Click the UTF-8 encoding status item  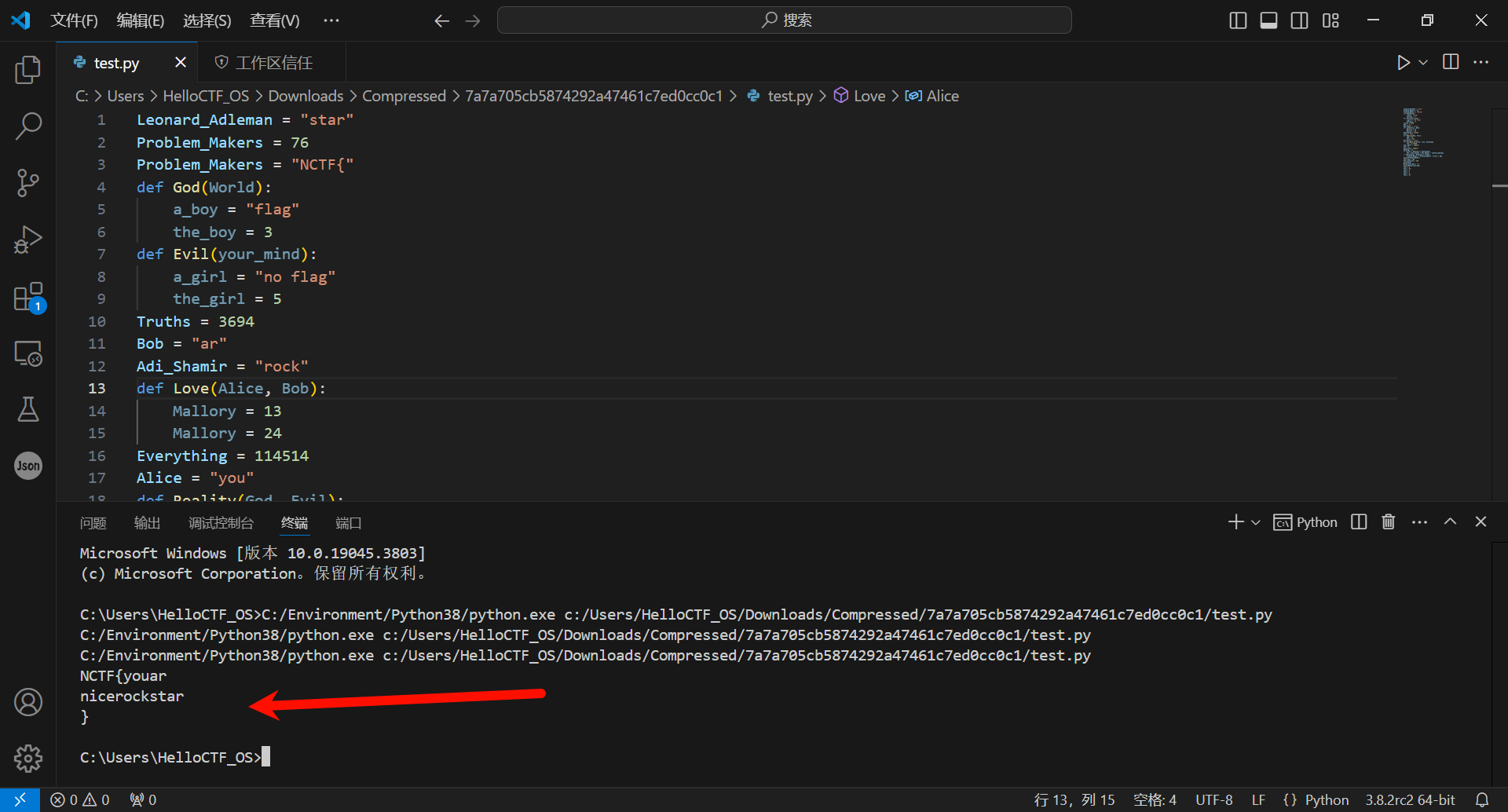pyautogui.click(x=1213, y=799)
